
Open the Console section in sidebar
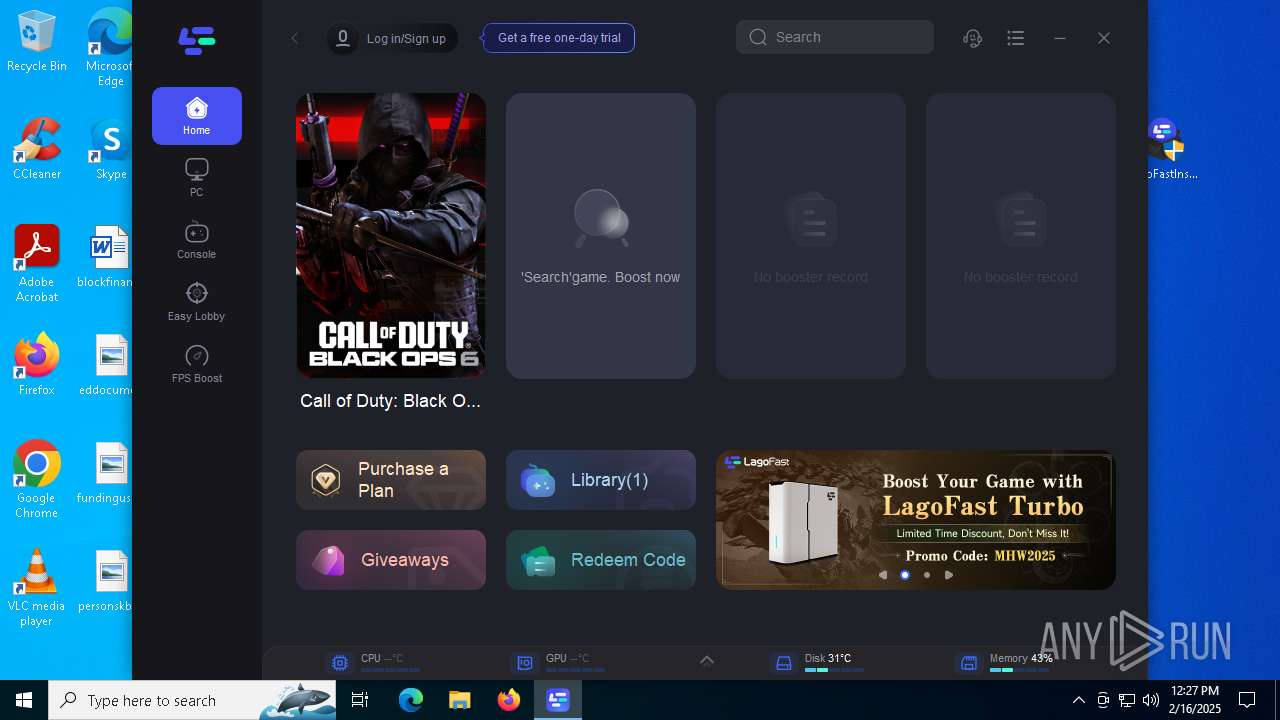[x=197, y=240]
